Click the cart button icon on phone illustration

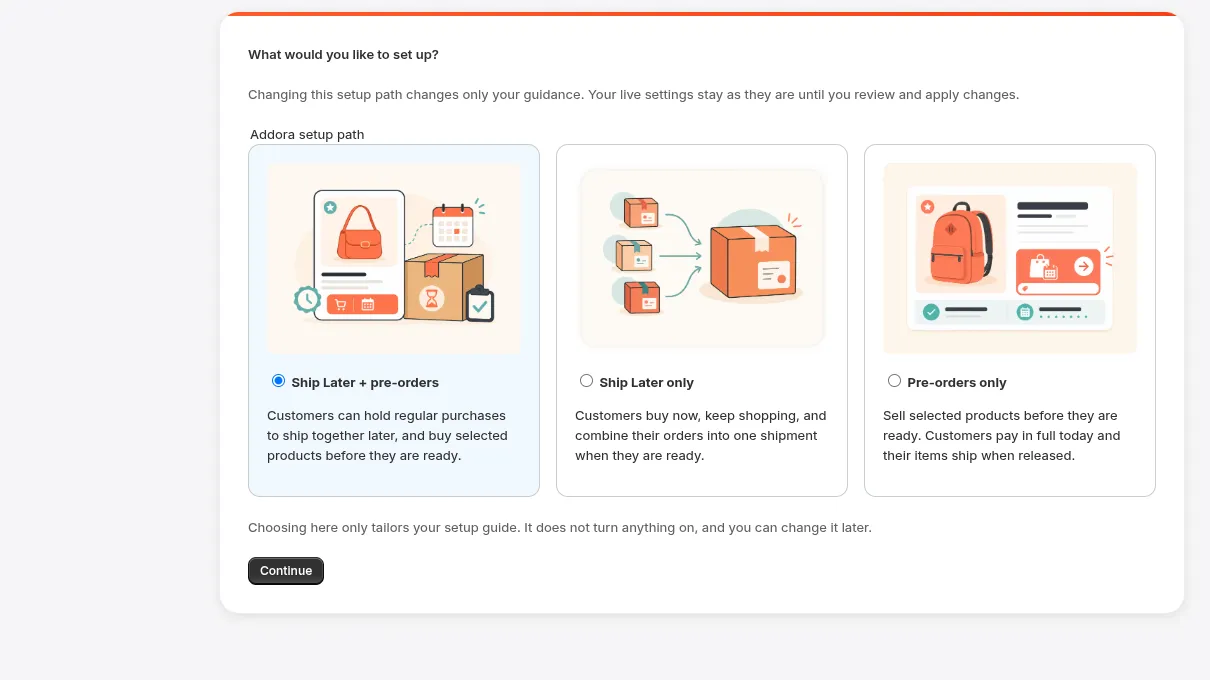(x=341, y=305)
